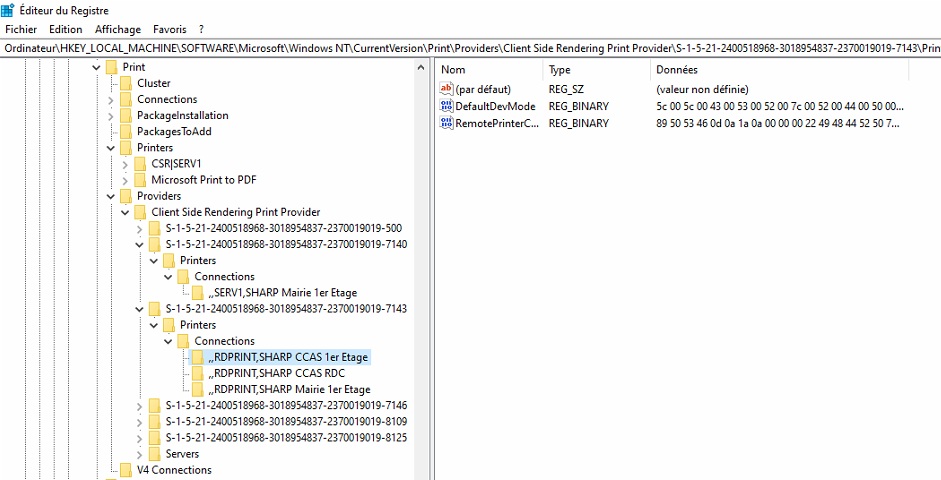
Task: Click the (par défaut) string value icon
Action: [x=447, y=89]
